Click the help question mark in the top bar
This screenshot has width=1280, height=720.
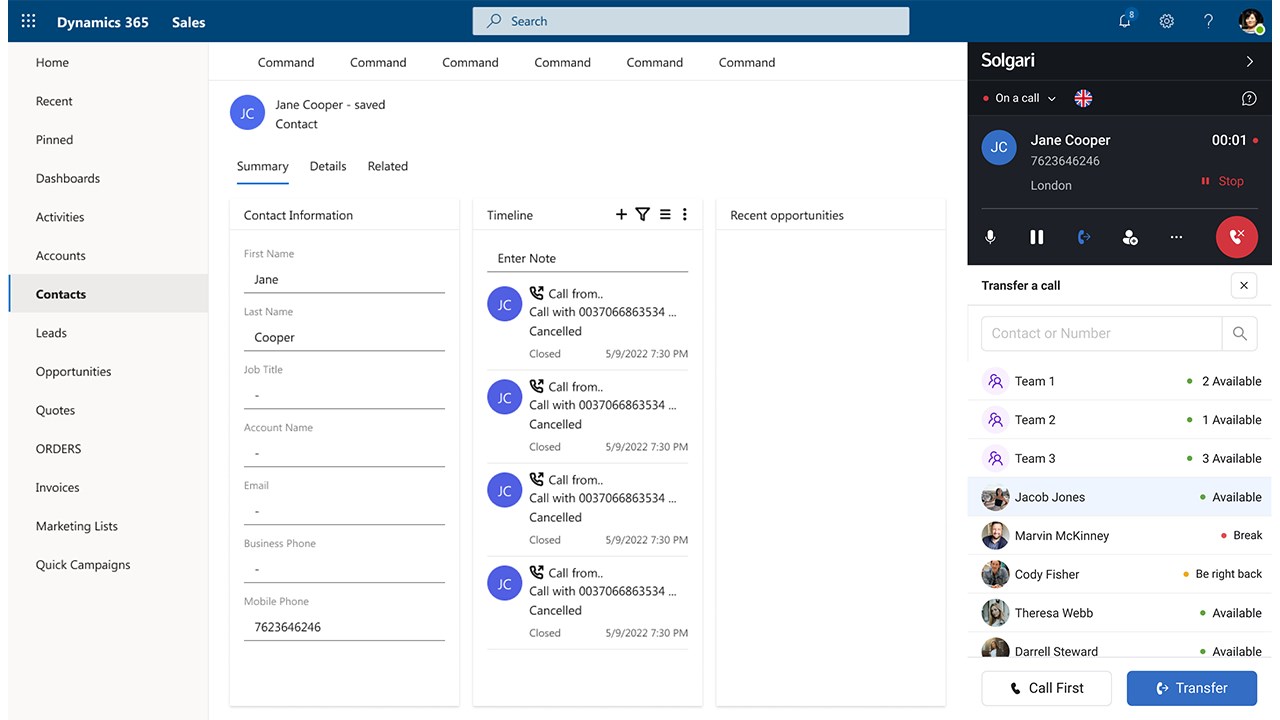[1208, 21]
